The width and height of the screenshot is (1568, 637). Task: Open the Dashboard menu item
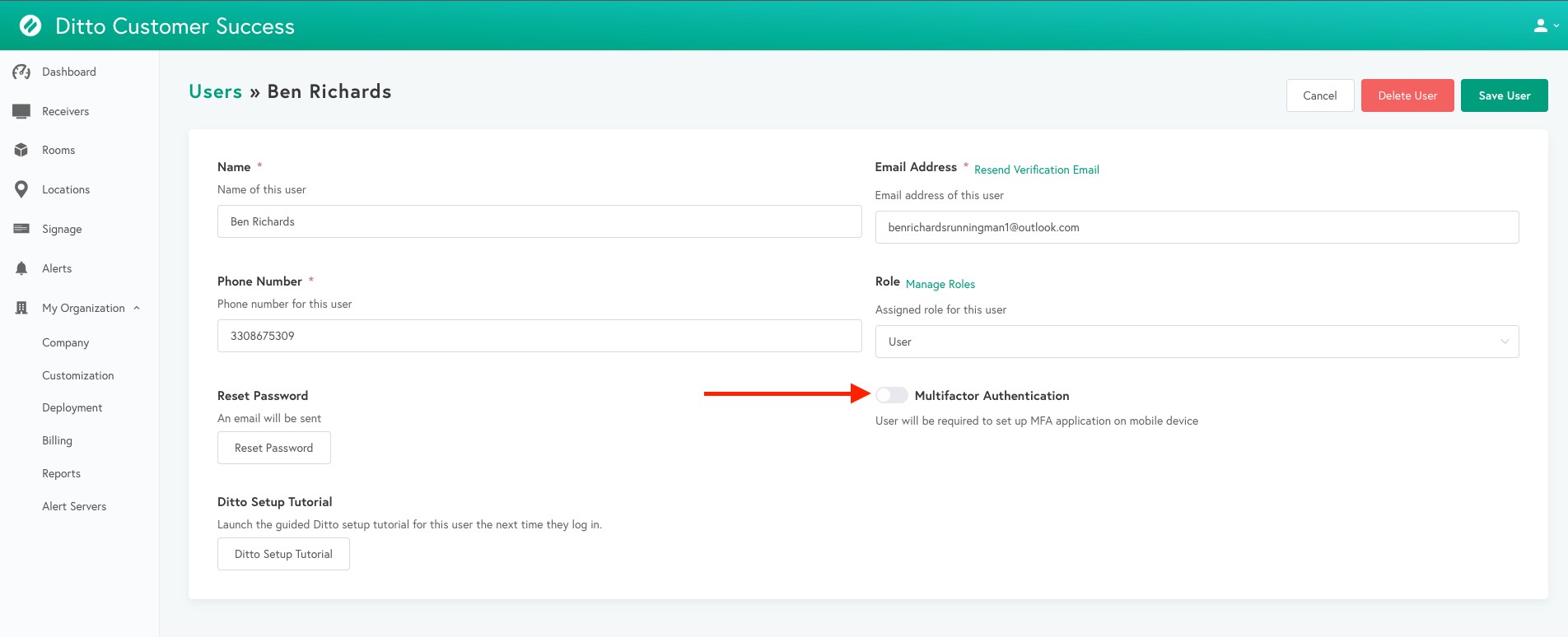click(x=69, y=72)
